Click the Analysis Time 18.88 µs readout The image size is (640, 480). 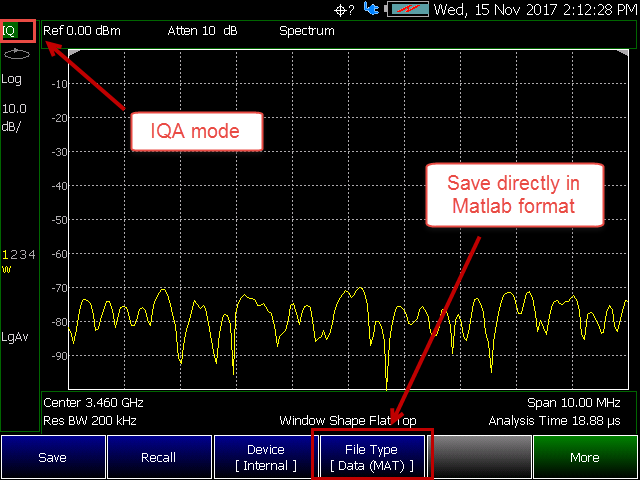(x=554, y=420)
